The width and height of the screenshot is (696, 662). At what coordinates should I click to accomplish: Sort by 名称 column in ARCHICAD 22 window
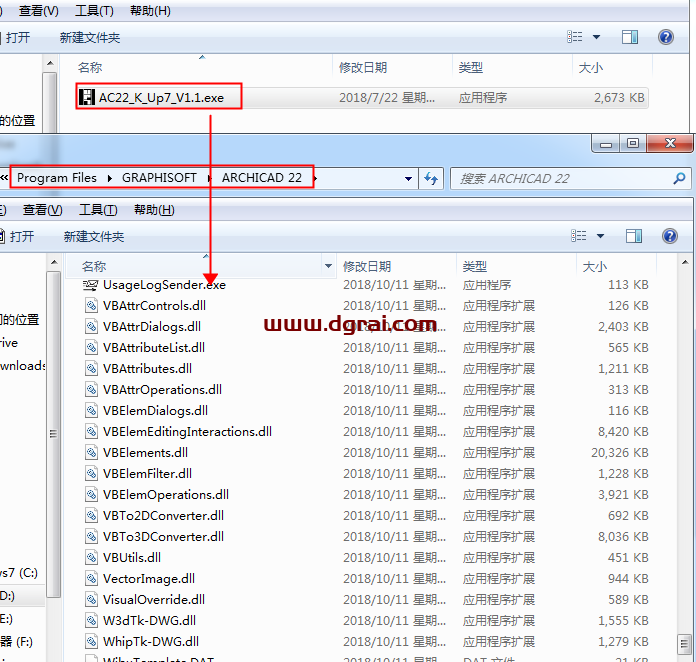pyautogui.click(x=94, y=266)
